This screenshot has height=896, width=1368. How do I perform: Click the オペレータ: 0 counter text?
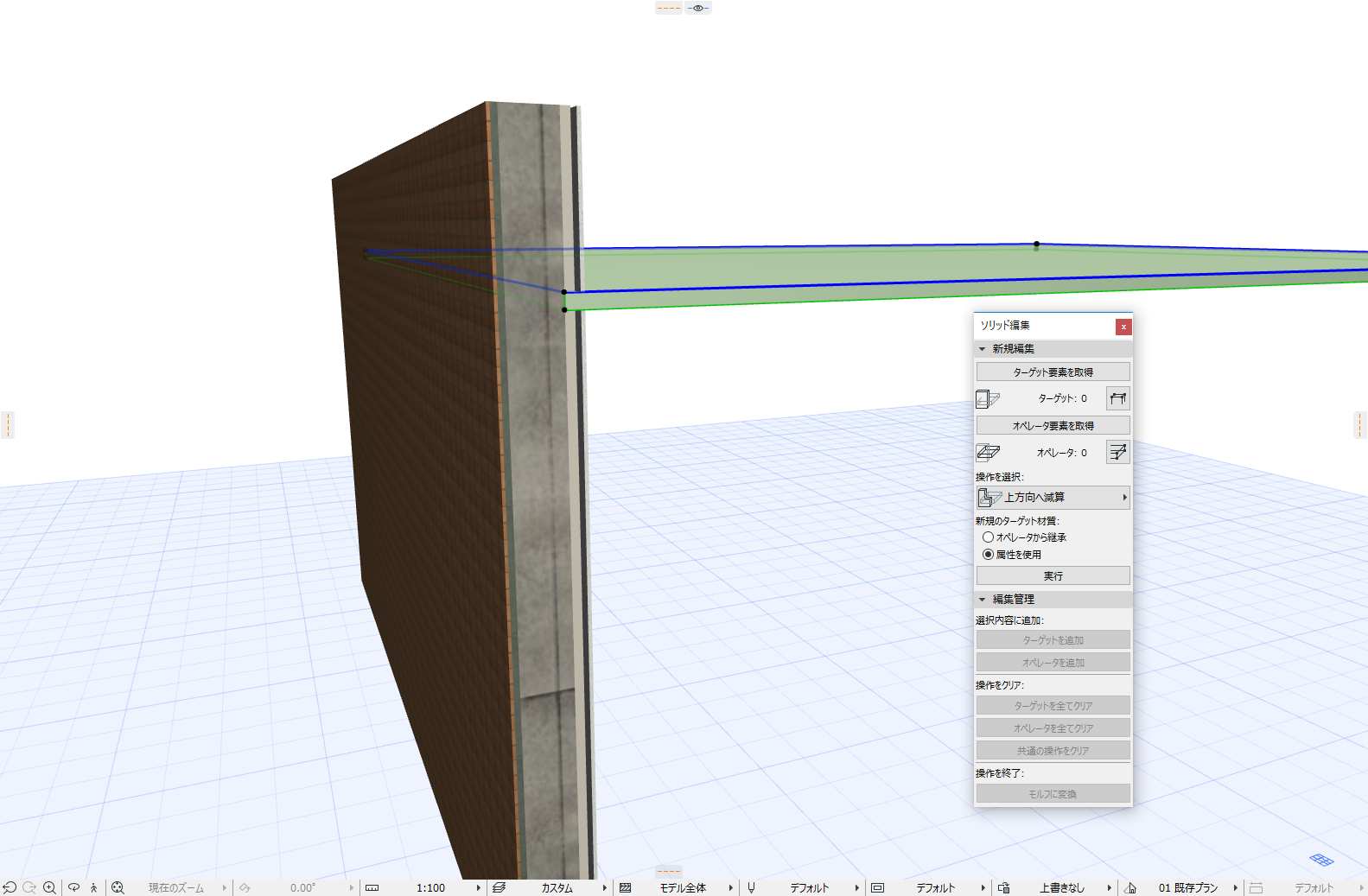pos(1062,453)
